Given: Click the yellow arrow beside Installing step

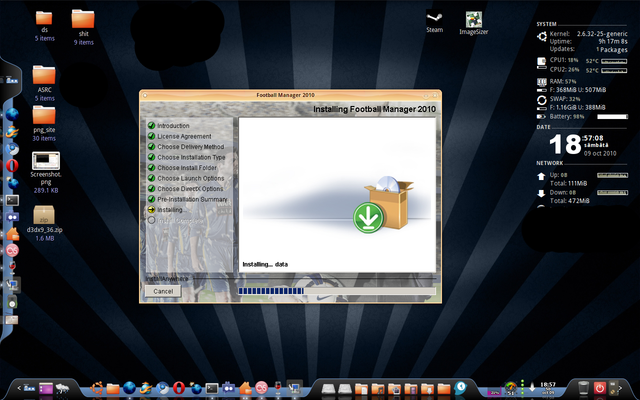Looking at the screenshot, I should (151, 210).
